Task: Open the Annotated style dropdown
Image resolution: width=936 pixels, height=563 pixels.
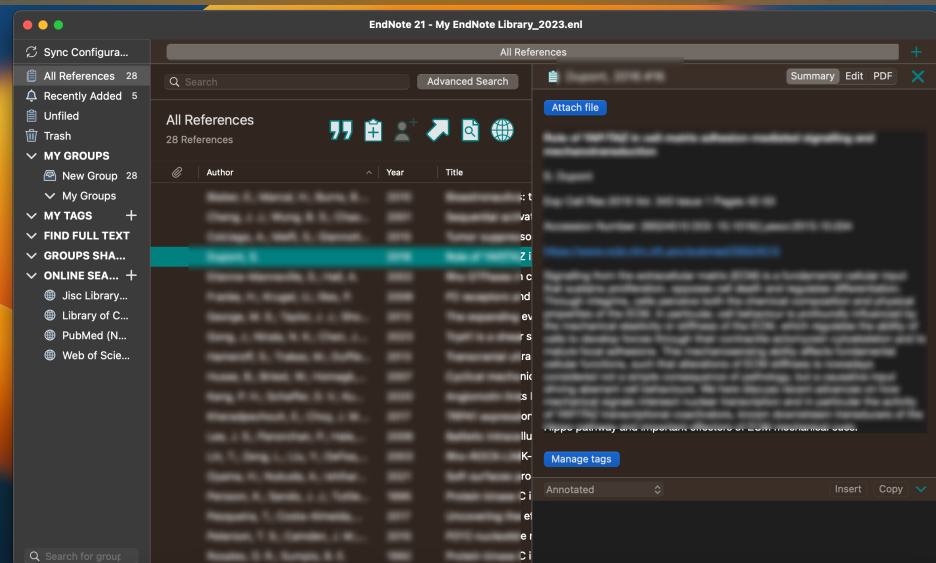Action: pyautogui.click(x=603, y=490)
